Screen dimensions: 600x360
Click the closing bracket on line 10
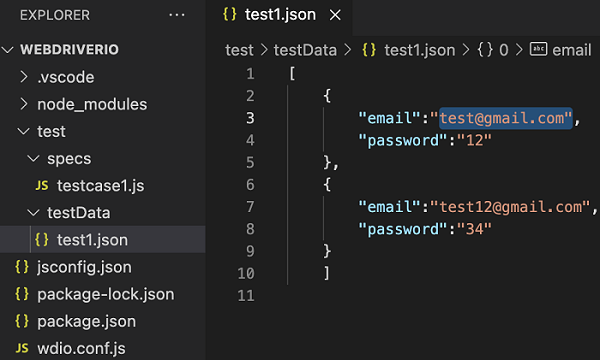tap(326, 273)
